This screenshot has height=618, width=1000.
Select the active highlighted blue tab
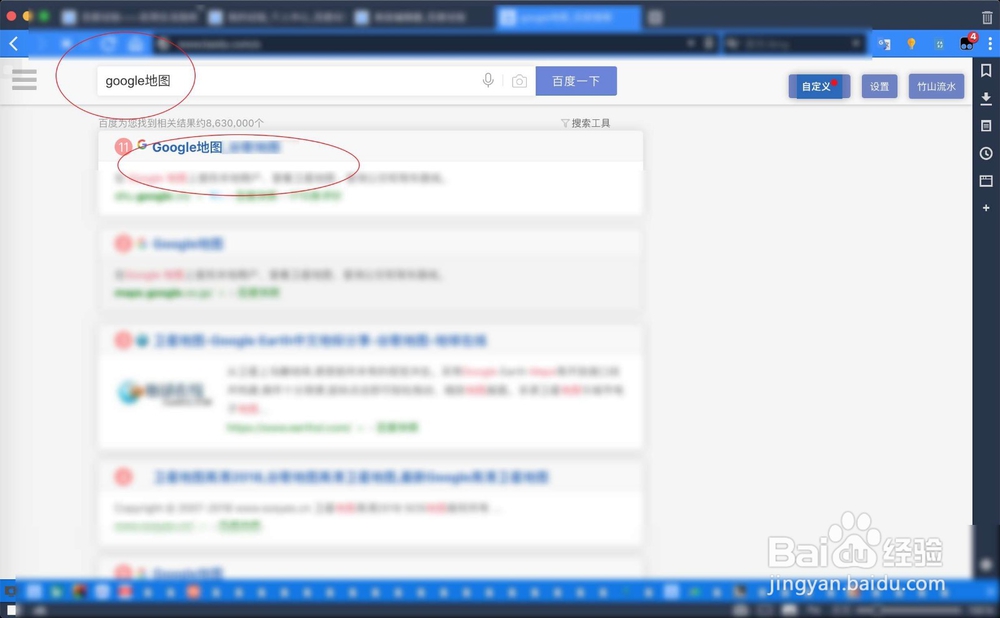(568, 17)
